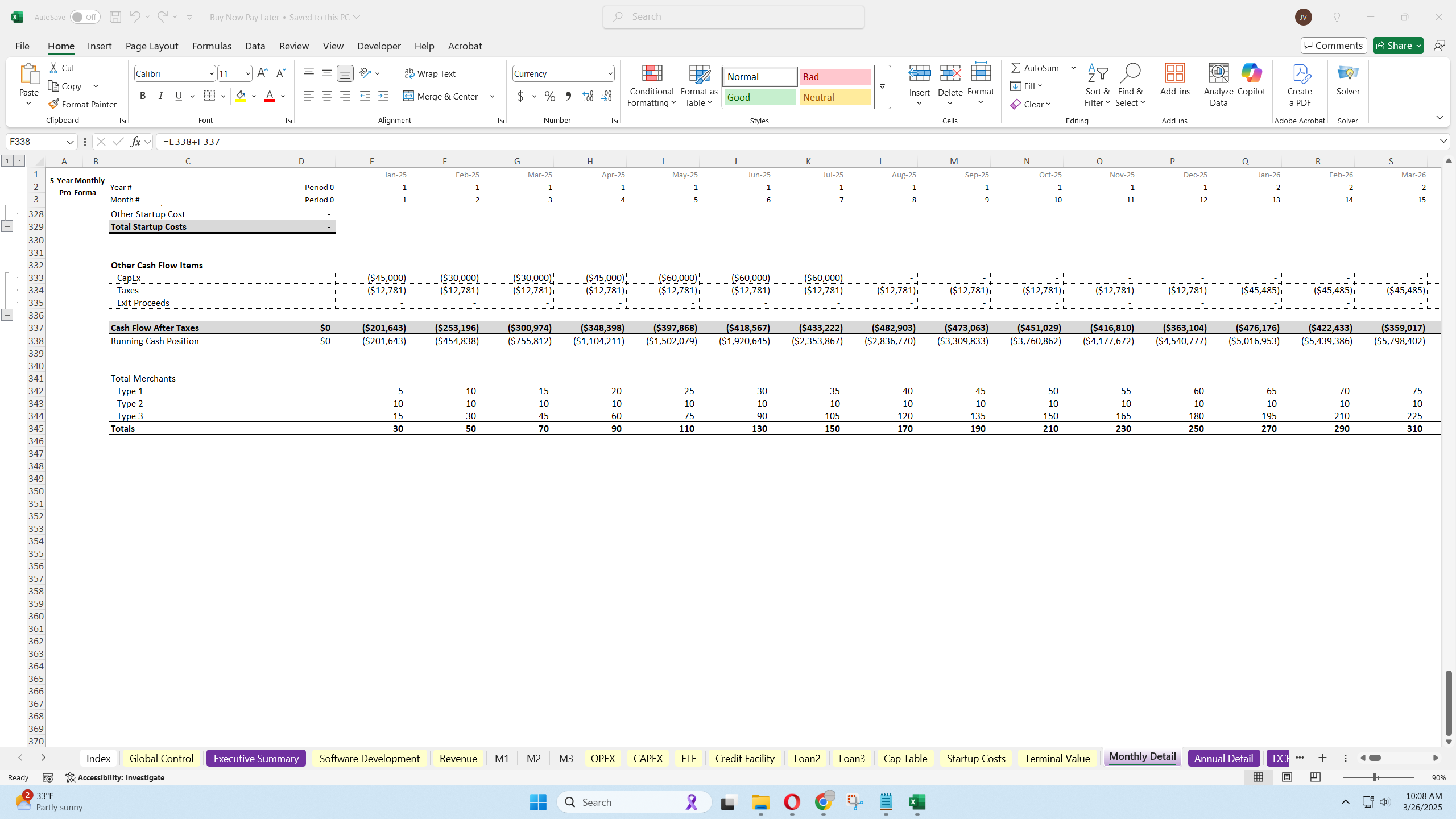Open the Comments pane
1456x819 pixels.
[1333, 45]
